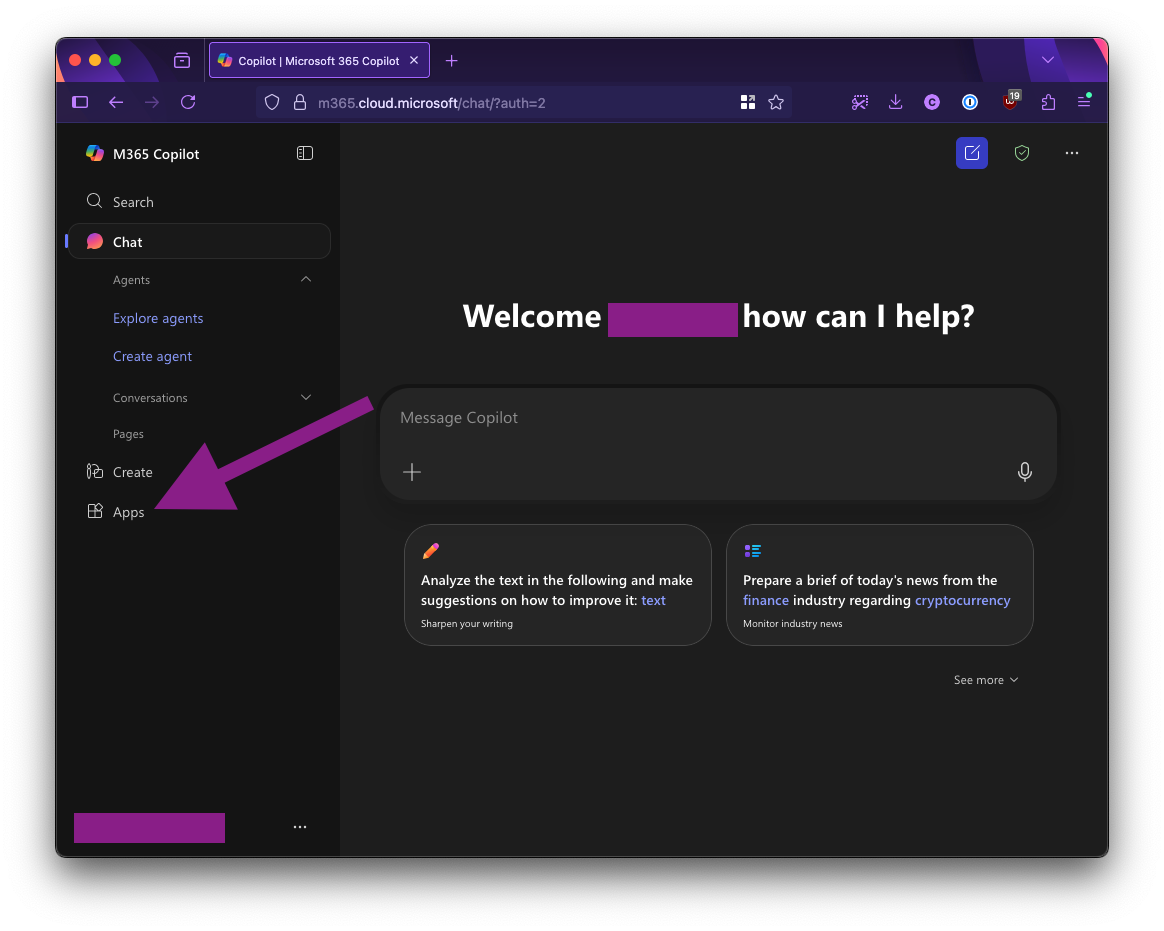Click the screenshot scissors toolbar icon
This screenshot has height=931, width=1164.
860,102
